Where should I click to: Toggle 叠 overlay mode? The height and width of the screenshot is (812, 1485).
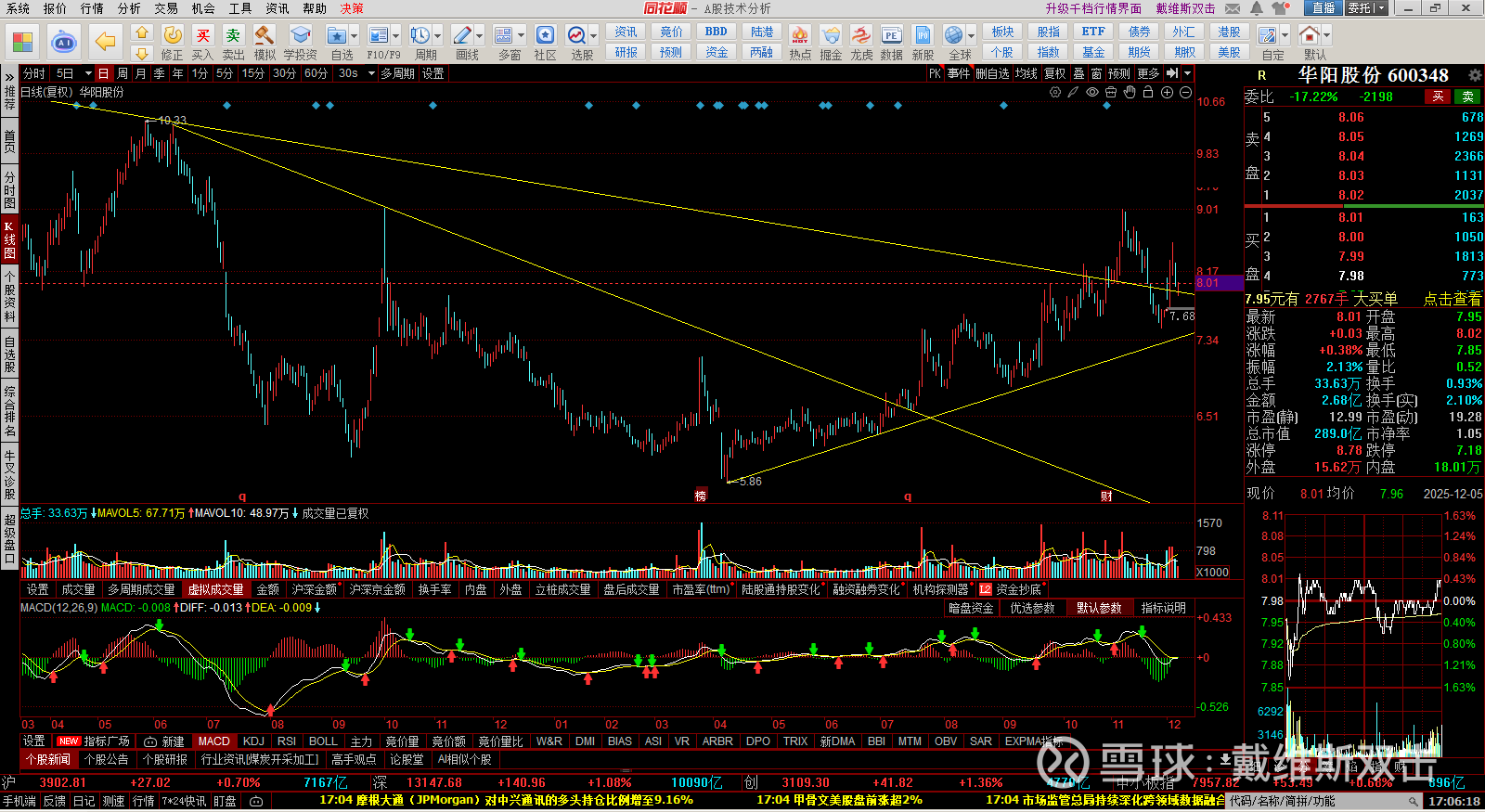(x=1078, y=73)
